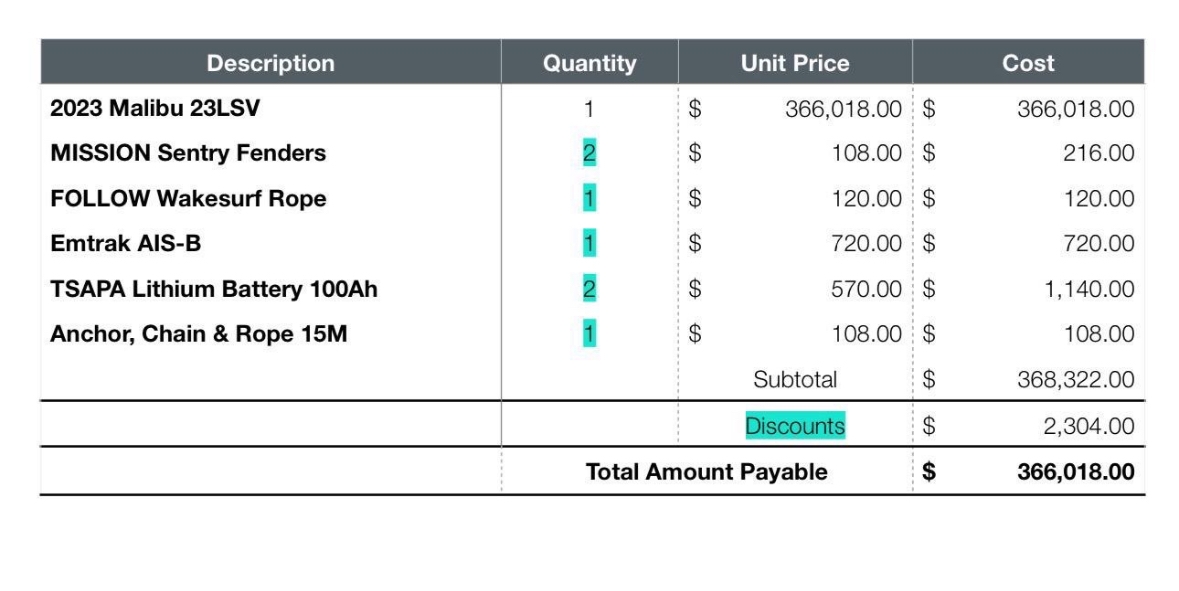Select the total amount 366,018.00 in bold
The width and height of the screenshot is (1179, 591).
click(x=1075, y=472)
